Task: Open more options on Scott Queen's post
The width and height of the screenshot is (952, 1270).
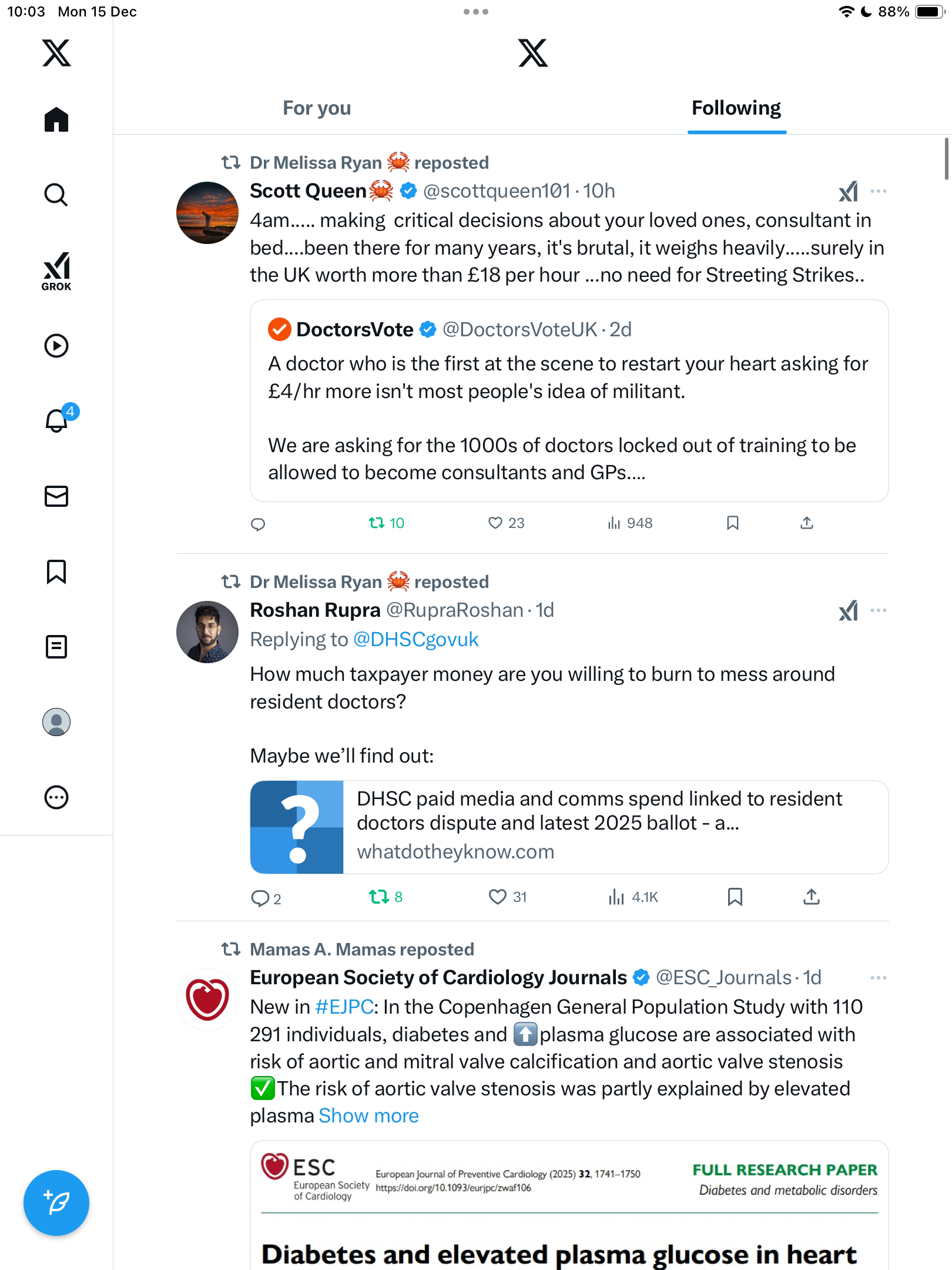Action: point(879,191)
